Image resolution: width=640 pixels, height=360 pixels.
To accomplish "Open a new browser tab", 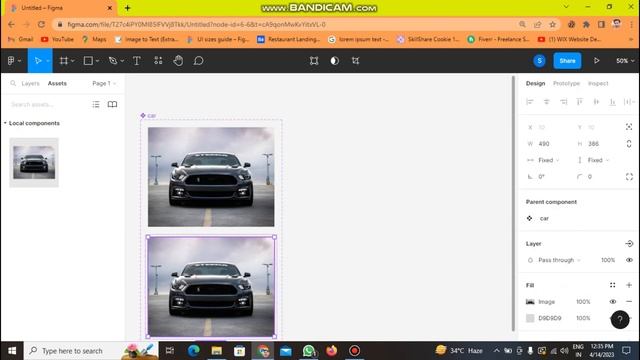I will (x=127, y=8).
